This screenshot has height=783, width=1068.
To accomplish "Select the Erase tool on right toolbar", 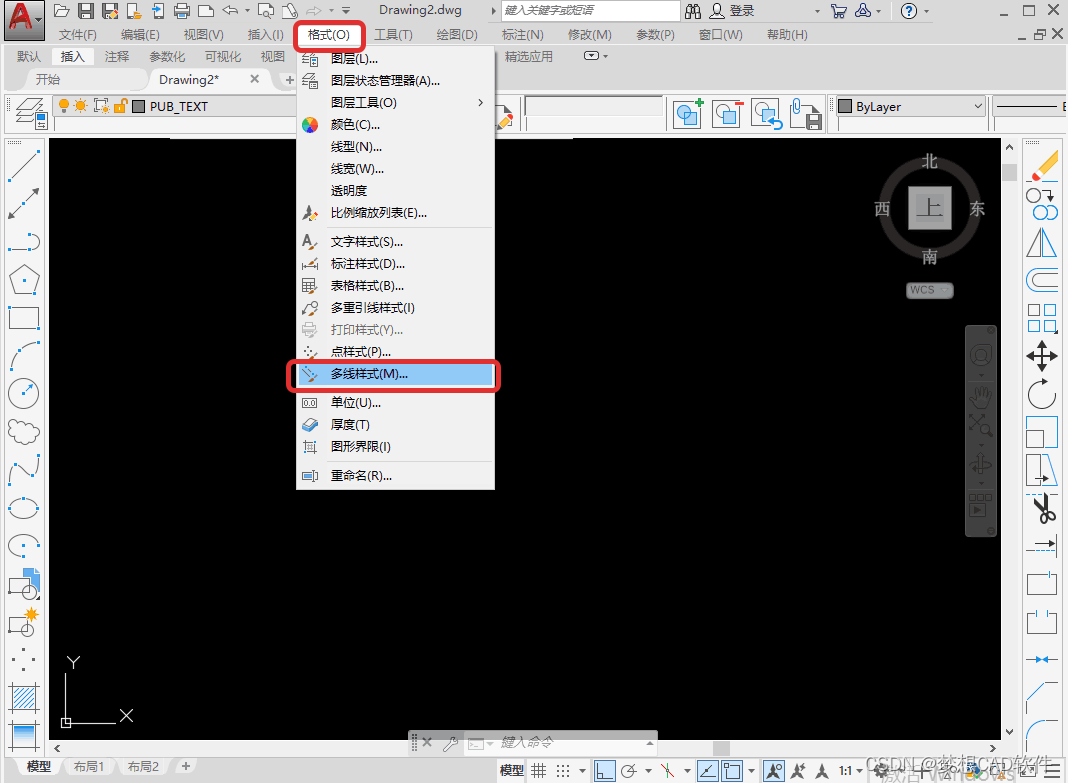I will coord(1042,166).
